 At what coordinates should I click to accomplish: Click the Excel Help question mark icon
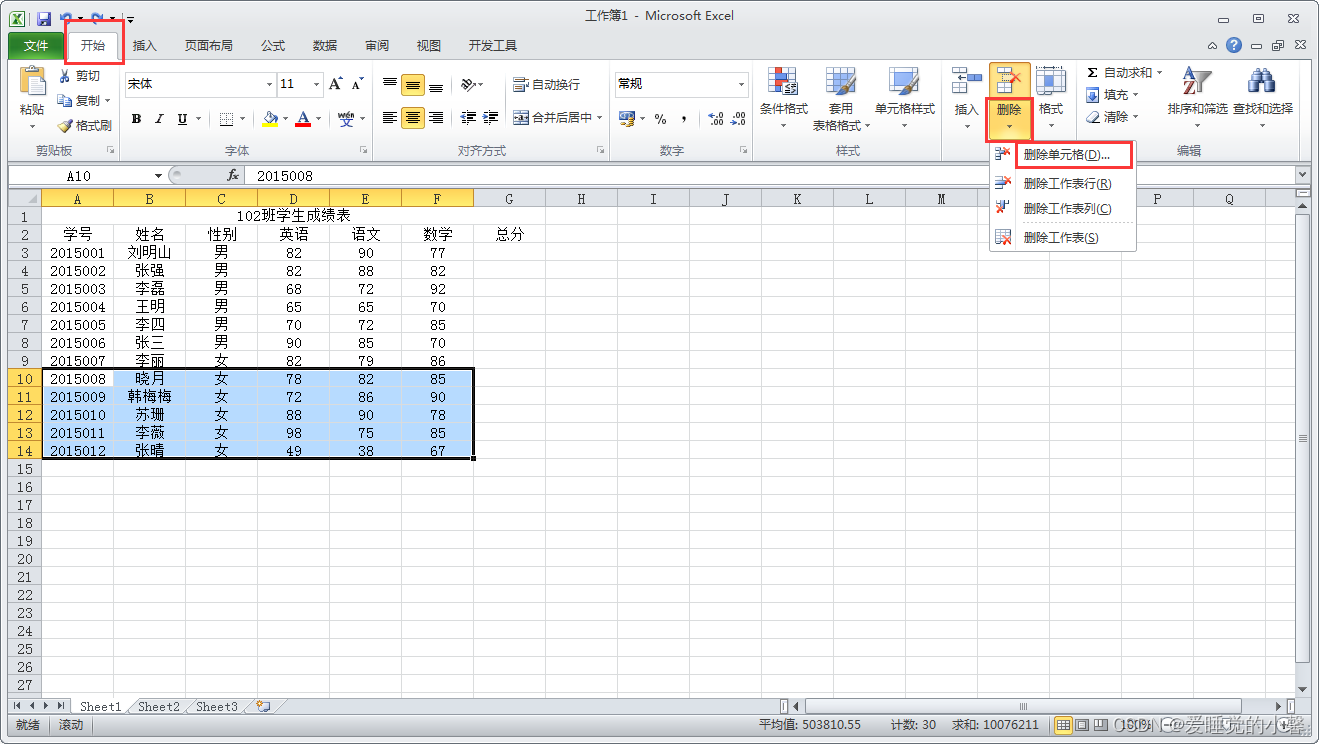pos(1234,45)
